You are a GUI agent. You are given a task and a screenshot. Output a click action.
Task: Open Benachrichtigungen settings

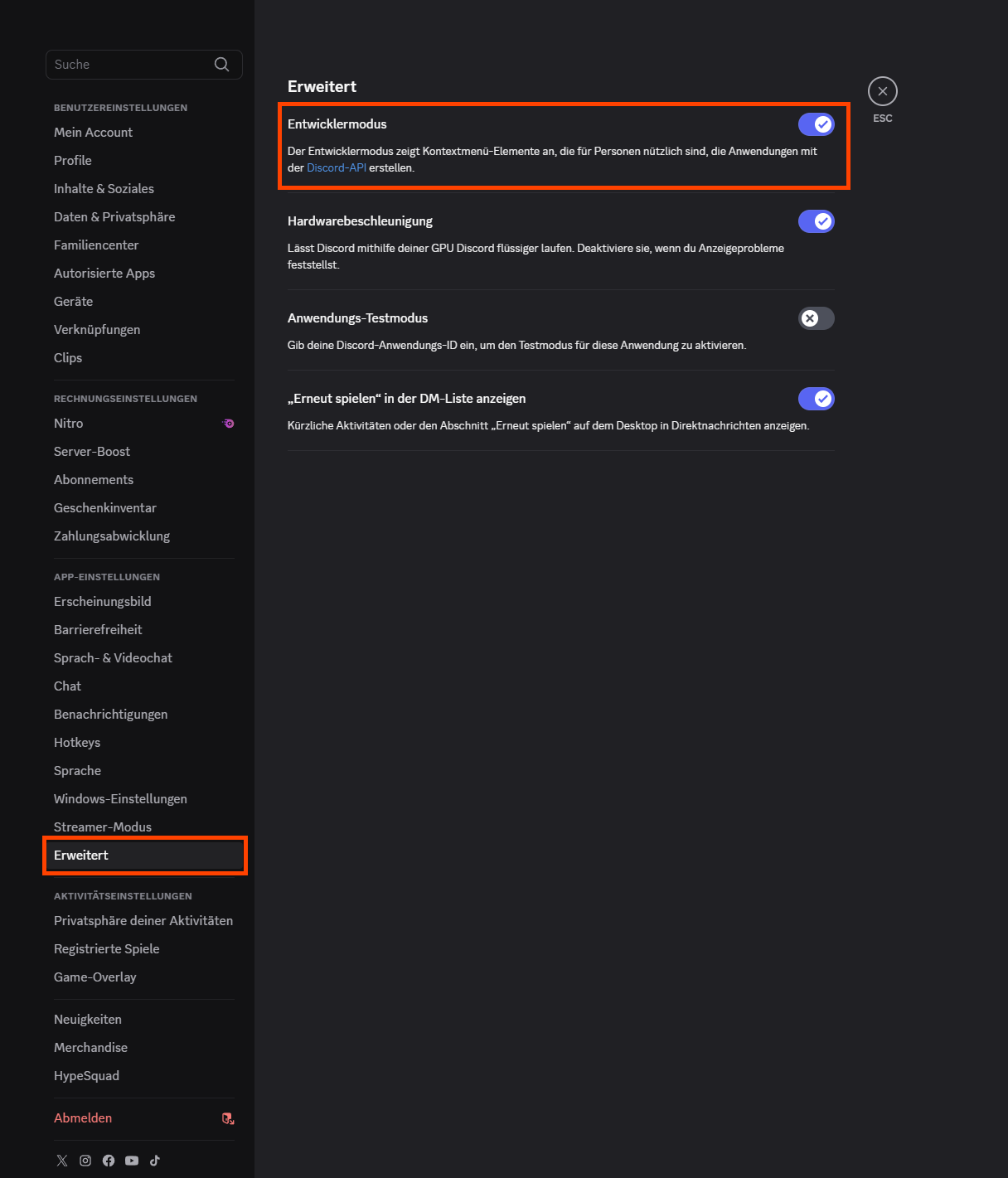tap(144, 715)
